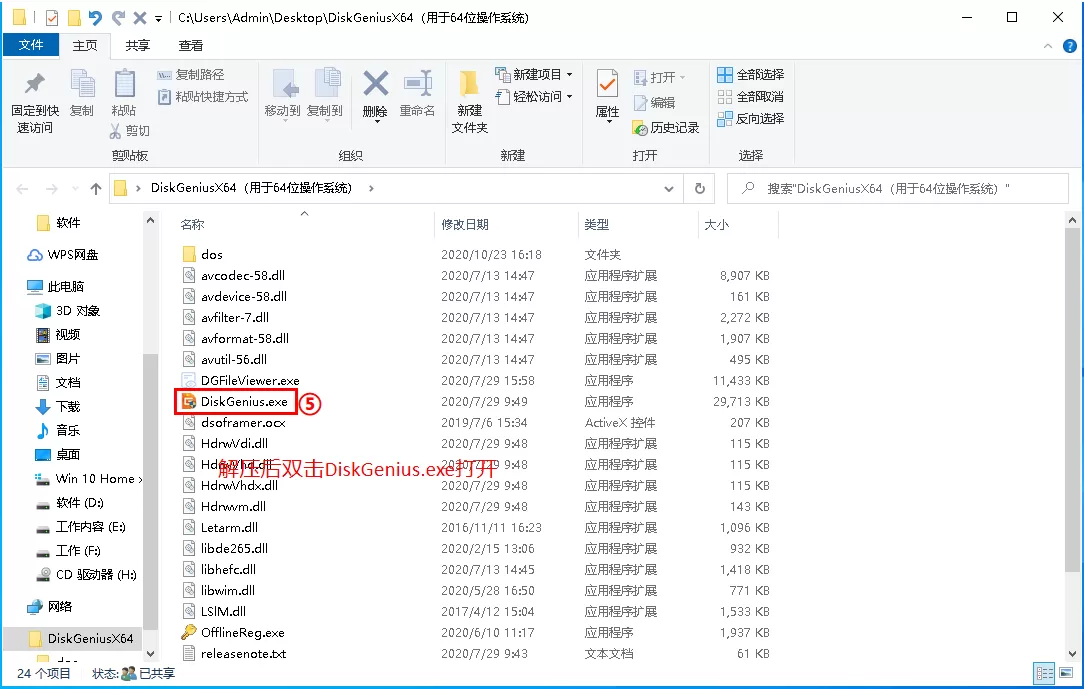This screenshot has width=1084, height=689.
Task: Copy the selected file via ribbon
Action: tap(81, 88)
